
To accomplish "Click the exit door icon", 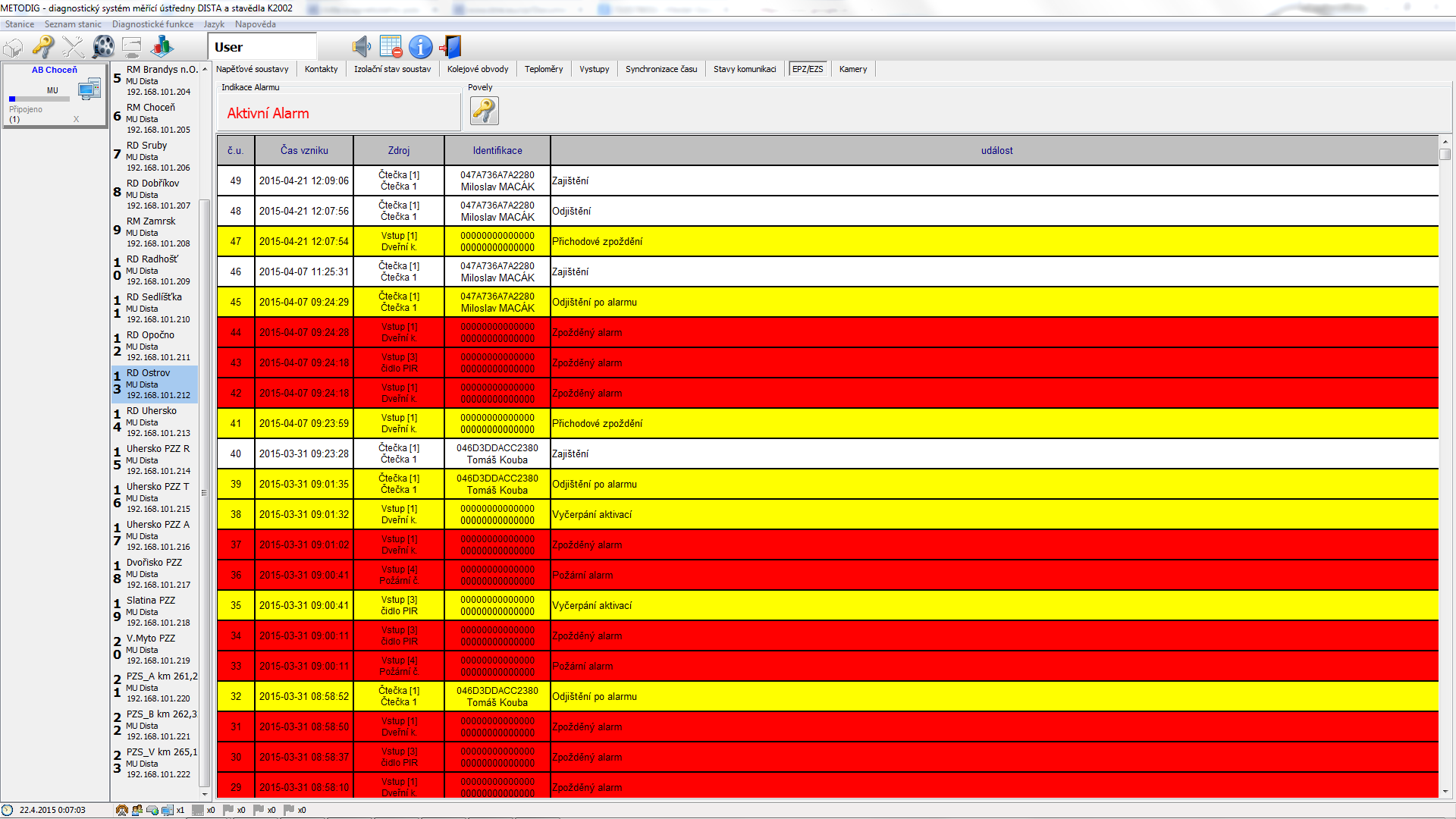I will pos(450,47).
